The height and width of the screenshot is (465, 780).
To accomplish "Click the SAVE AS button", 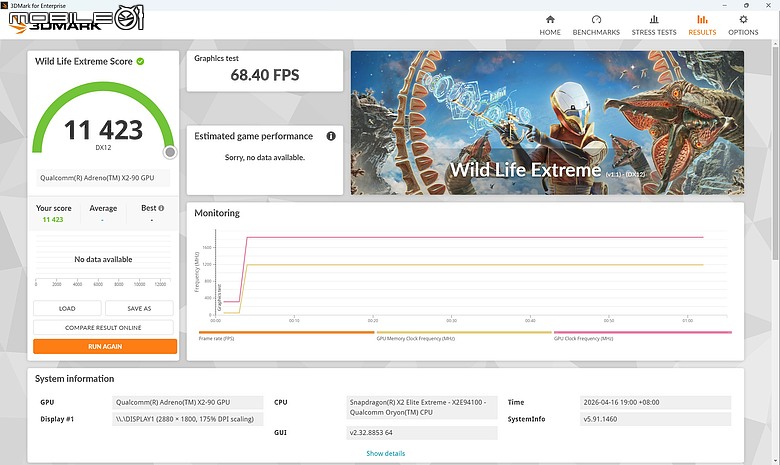I will [x=139, y=308].
